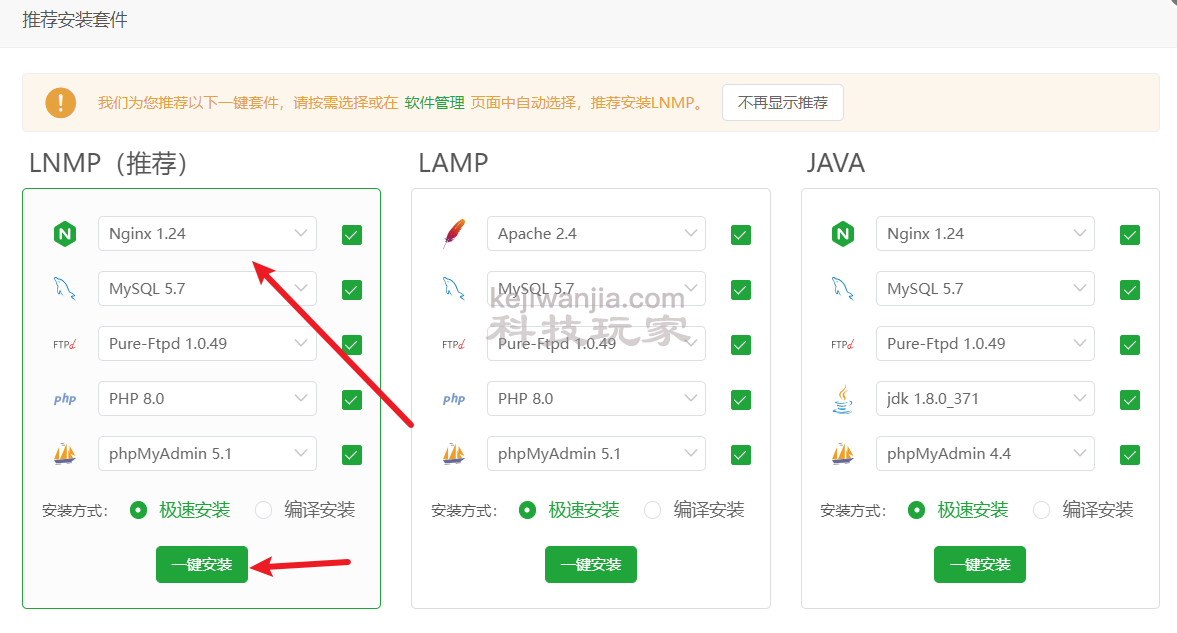Uncheck PHP 8.0 checkbox in LAMP panel
This screenshot has width=1177, height=633.
741,399
